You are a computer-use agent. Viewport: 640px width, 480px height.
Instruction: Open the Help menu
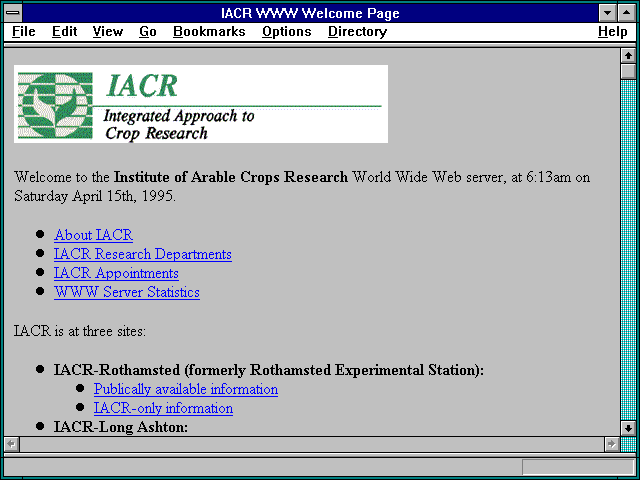613,31
